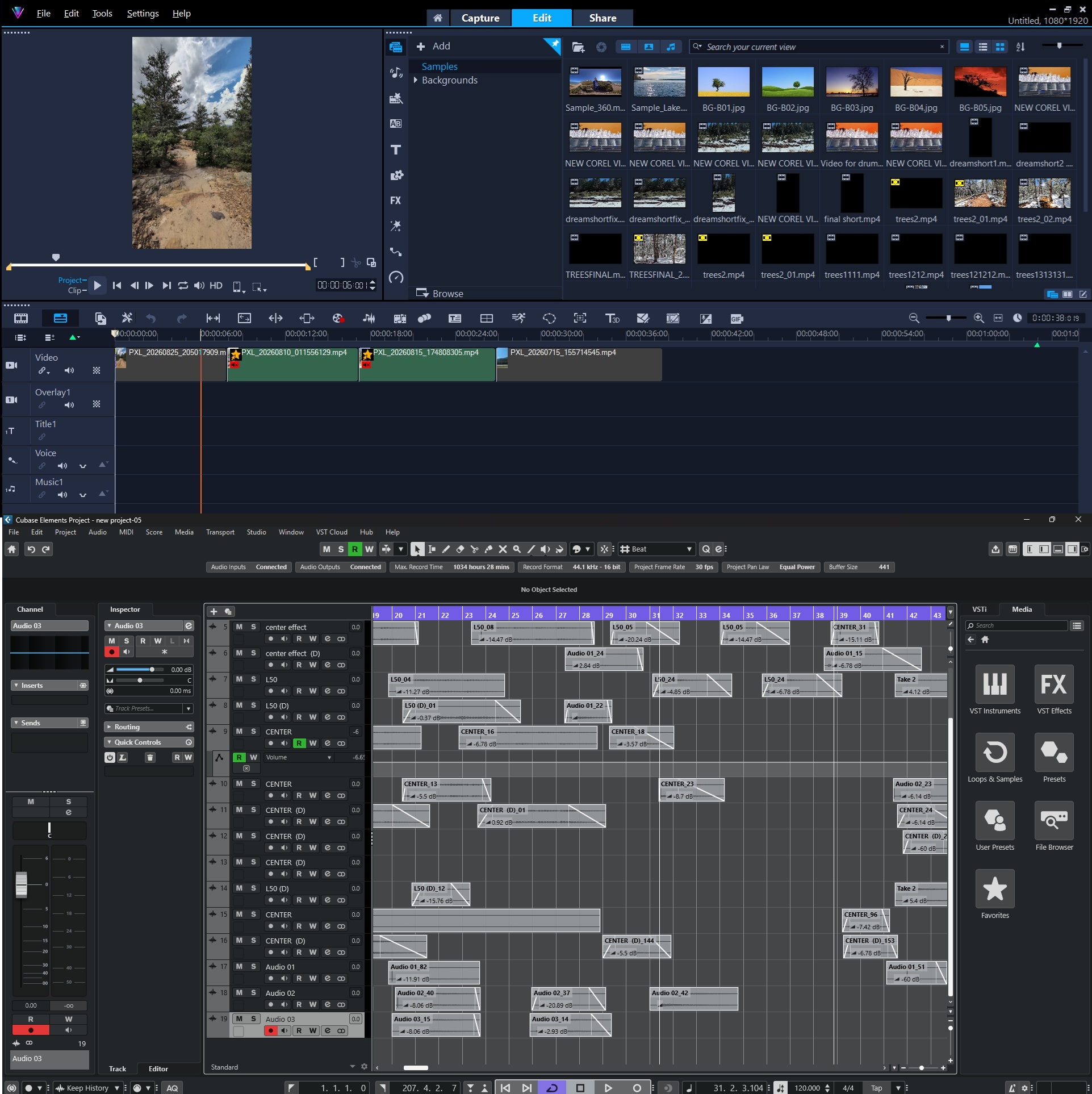Open the FX filter library in VideoStudio

click(x=396, y=201)
